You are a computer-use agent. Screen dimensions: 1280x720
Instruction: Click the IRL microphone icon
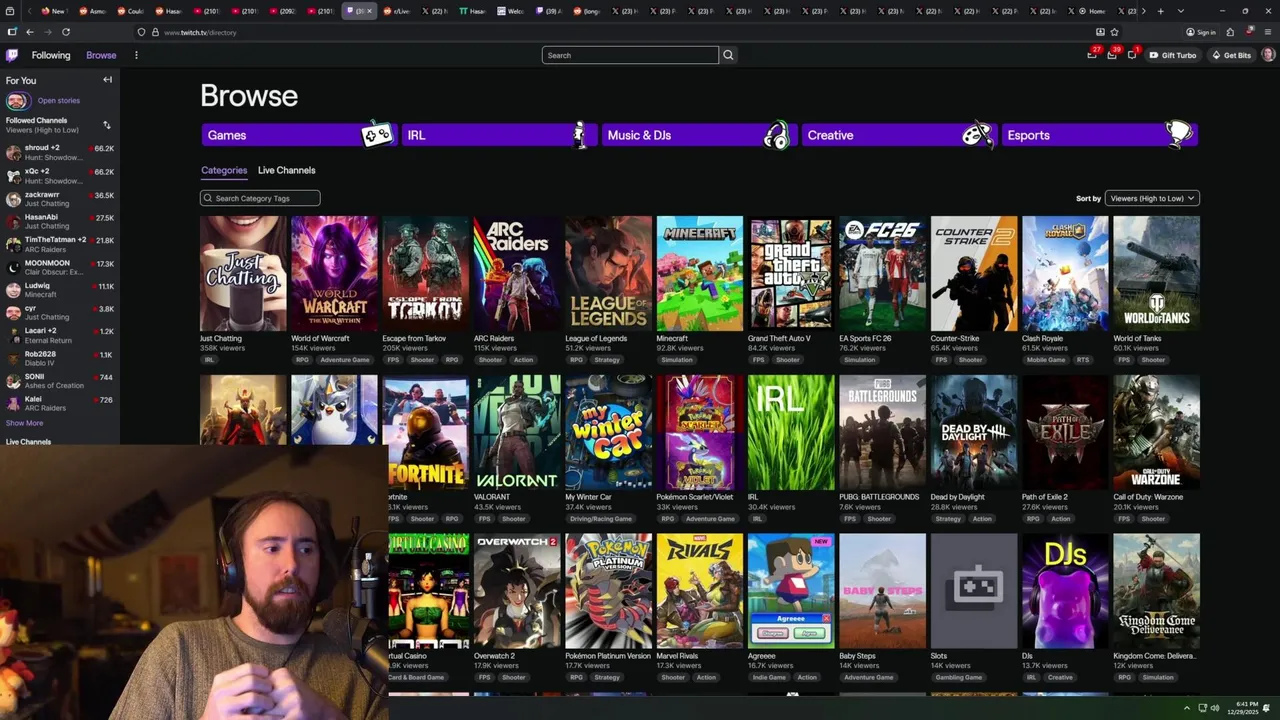(579, 135)
